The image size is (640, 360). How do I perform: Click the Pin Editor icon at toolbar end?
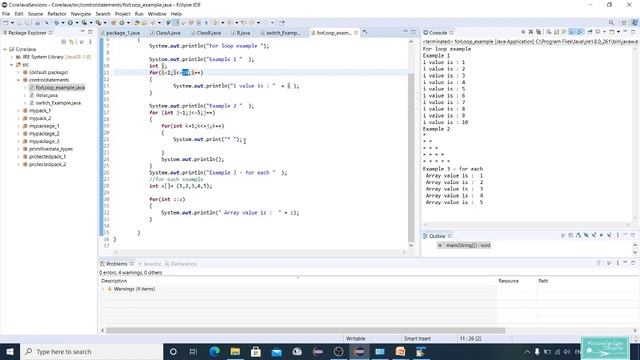282,23
